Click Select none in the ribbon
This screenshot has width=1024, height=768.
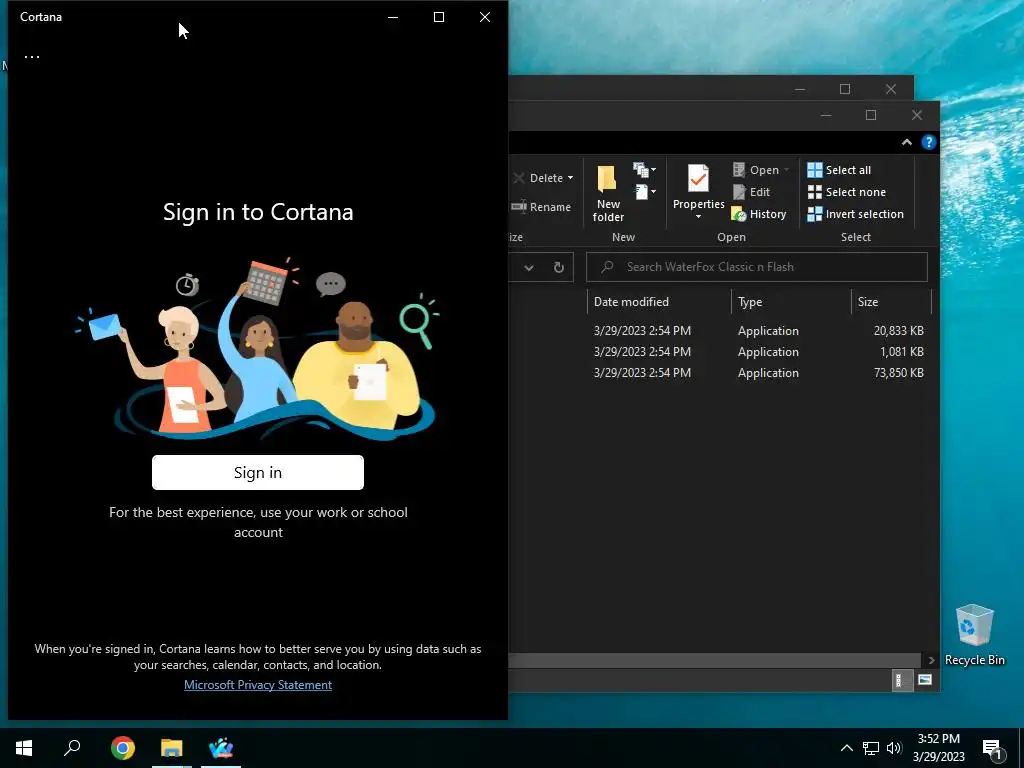pos(846,192)
